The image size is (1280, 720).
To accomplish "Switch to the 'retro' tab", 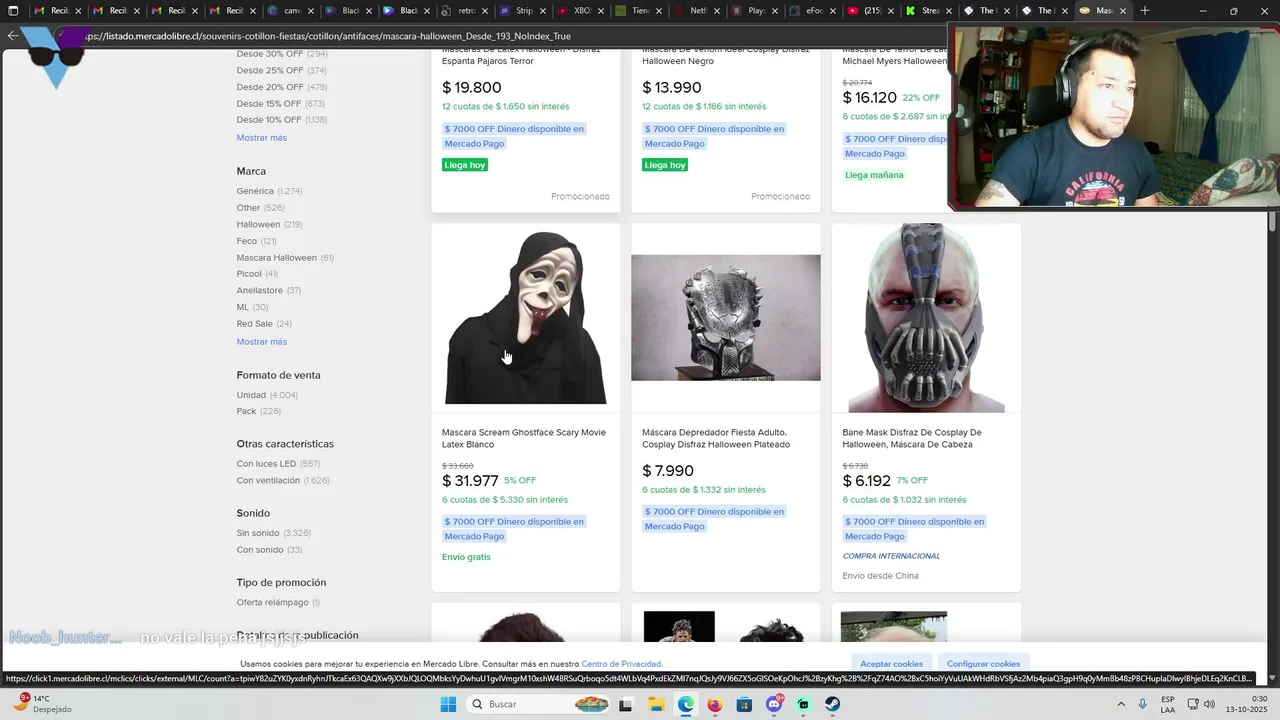I will point(465,11).
